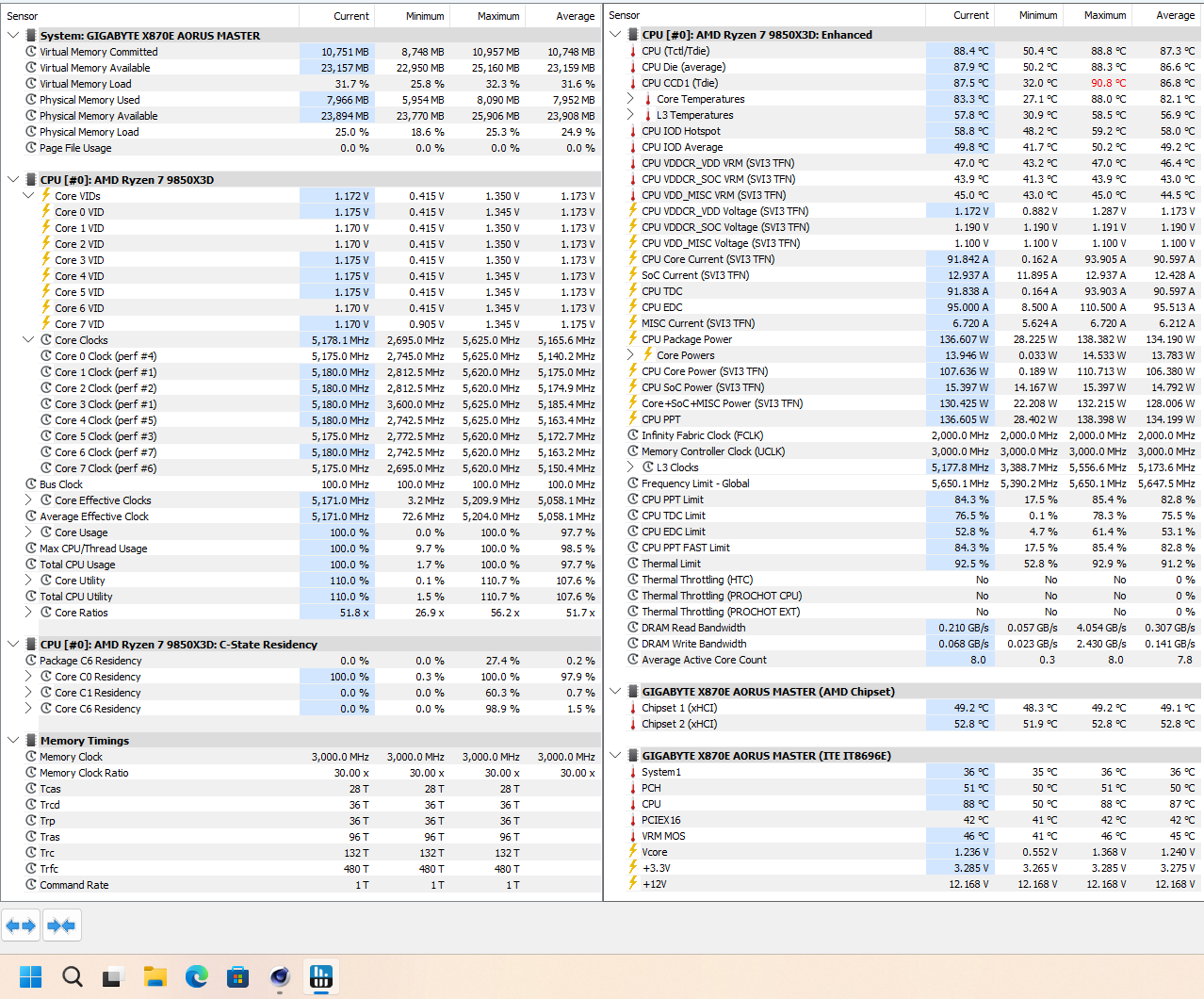
Task: Select the Infinity Fabric Clock (FCLK) row
Action: (903, 435)
